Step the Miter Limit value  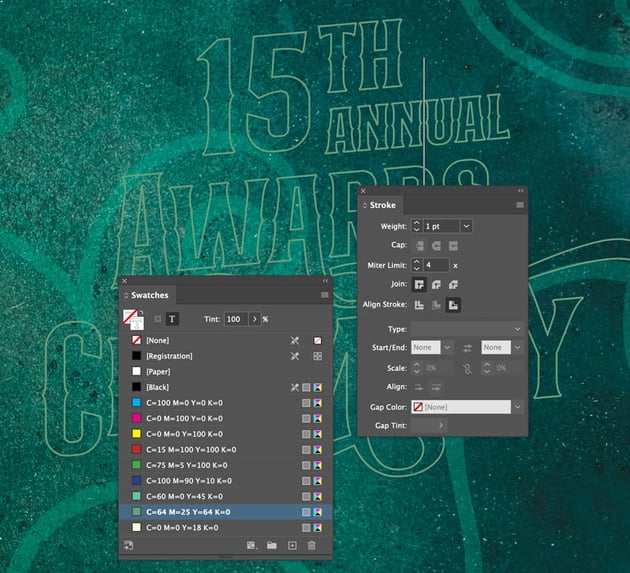417,265
